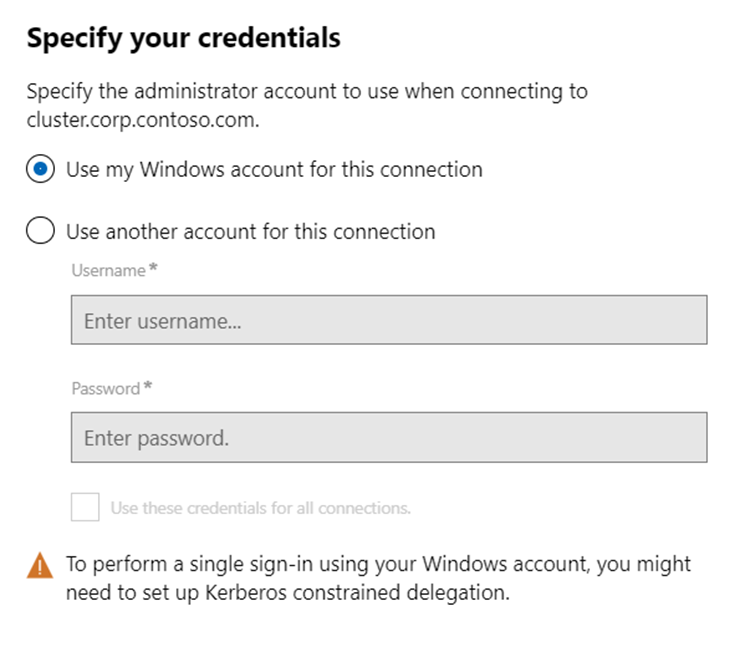
Task: Click "Use these credentials for all connections" label text
Action: [260, 508]
